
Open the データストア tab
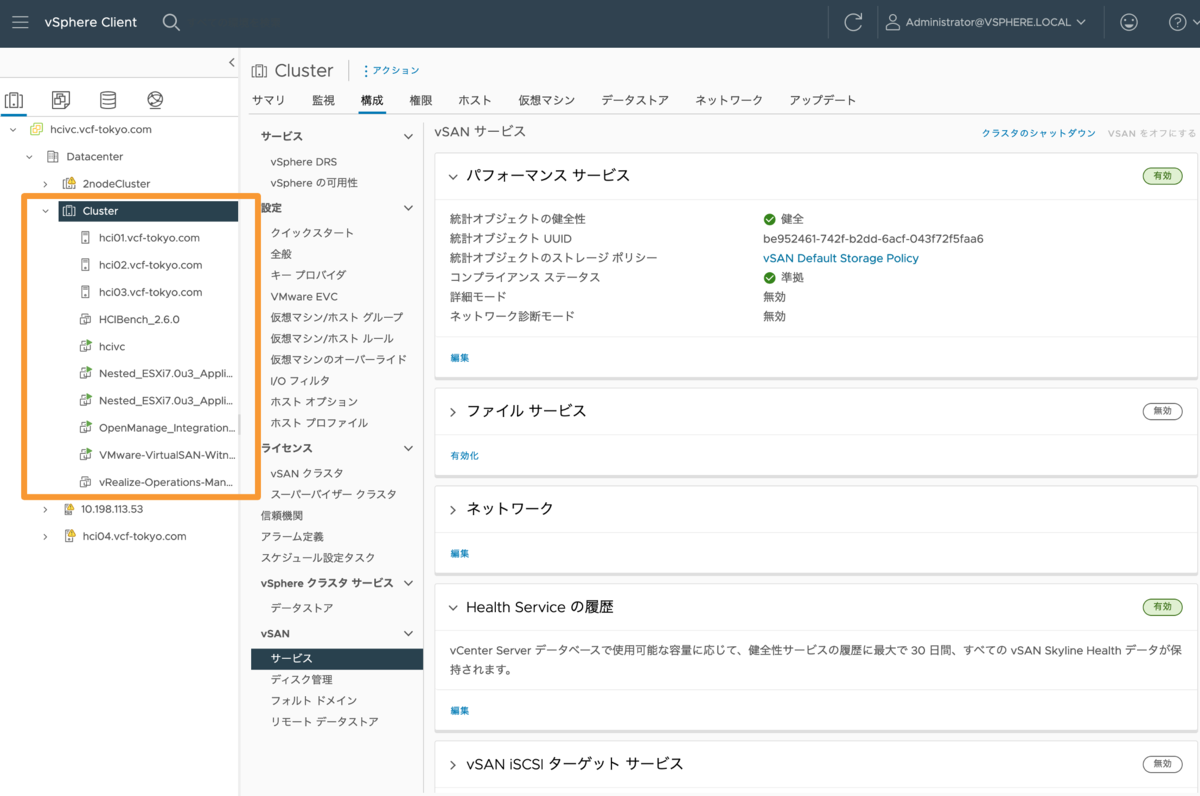click(635, 100)
